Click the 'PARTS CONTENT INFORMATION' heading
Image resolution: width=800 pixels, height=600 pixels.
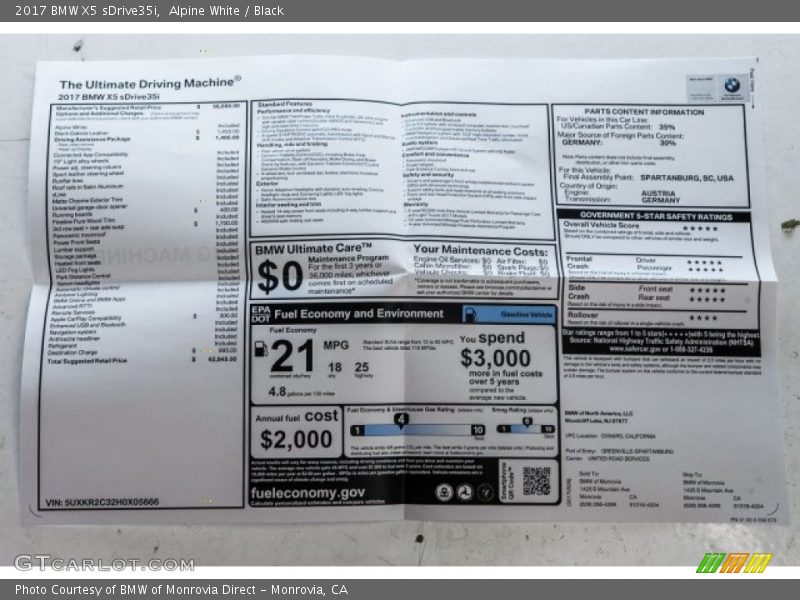[x=644, y=112]
